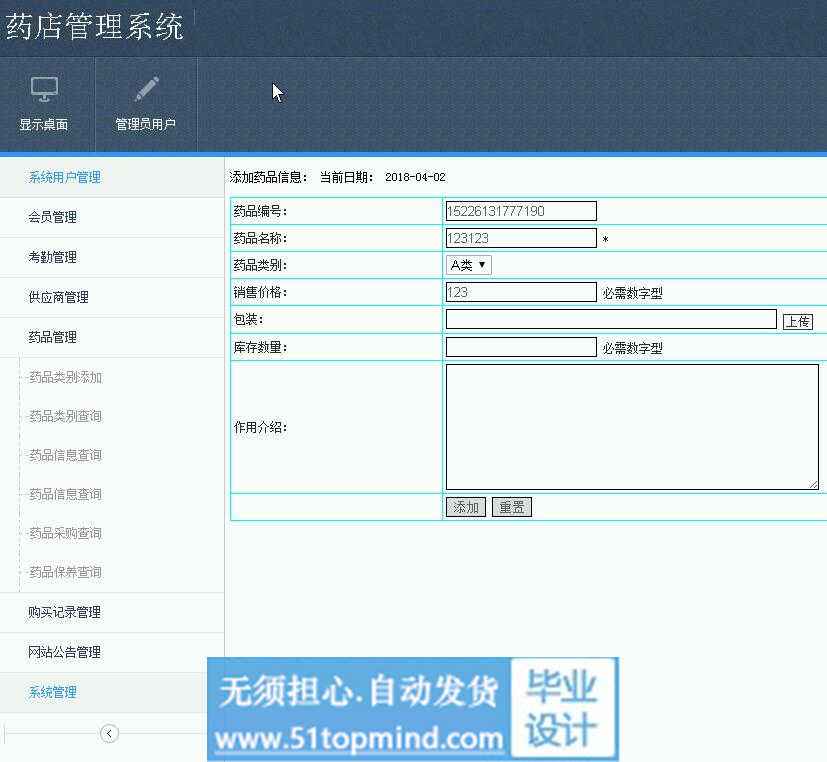The height and width of the screenshot is (762, 827).
Task: Open the 药品类别 dropdown showing A类
Action: tap(468, 265)
